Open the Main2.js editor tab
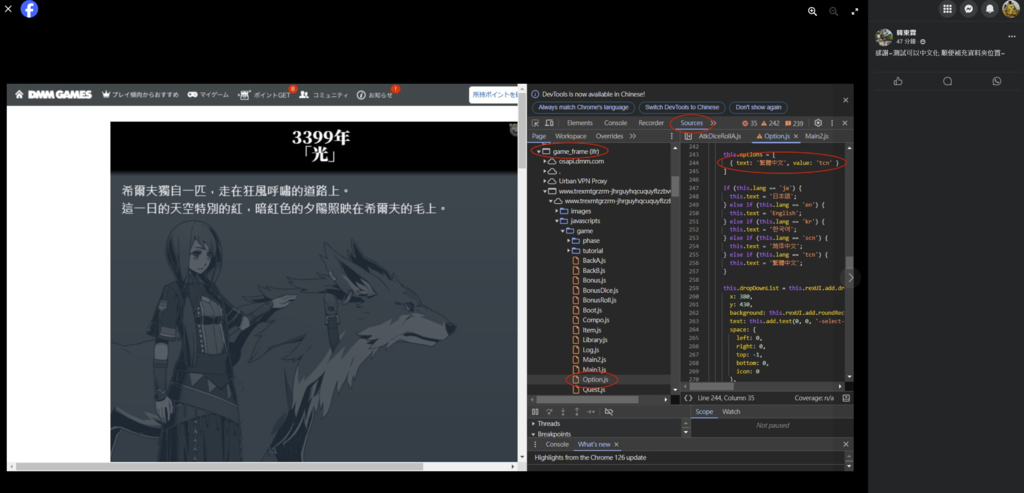1024x493 pixels. click(816, 136)
